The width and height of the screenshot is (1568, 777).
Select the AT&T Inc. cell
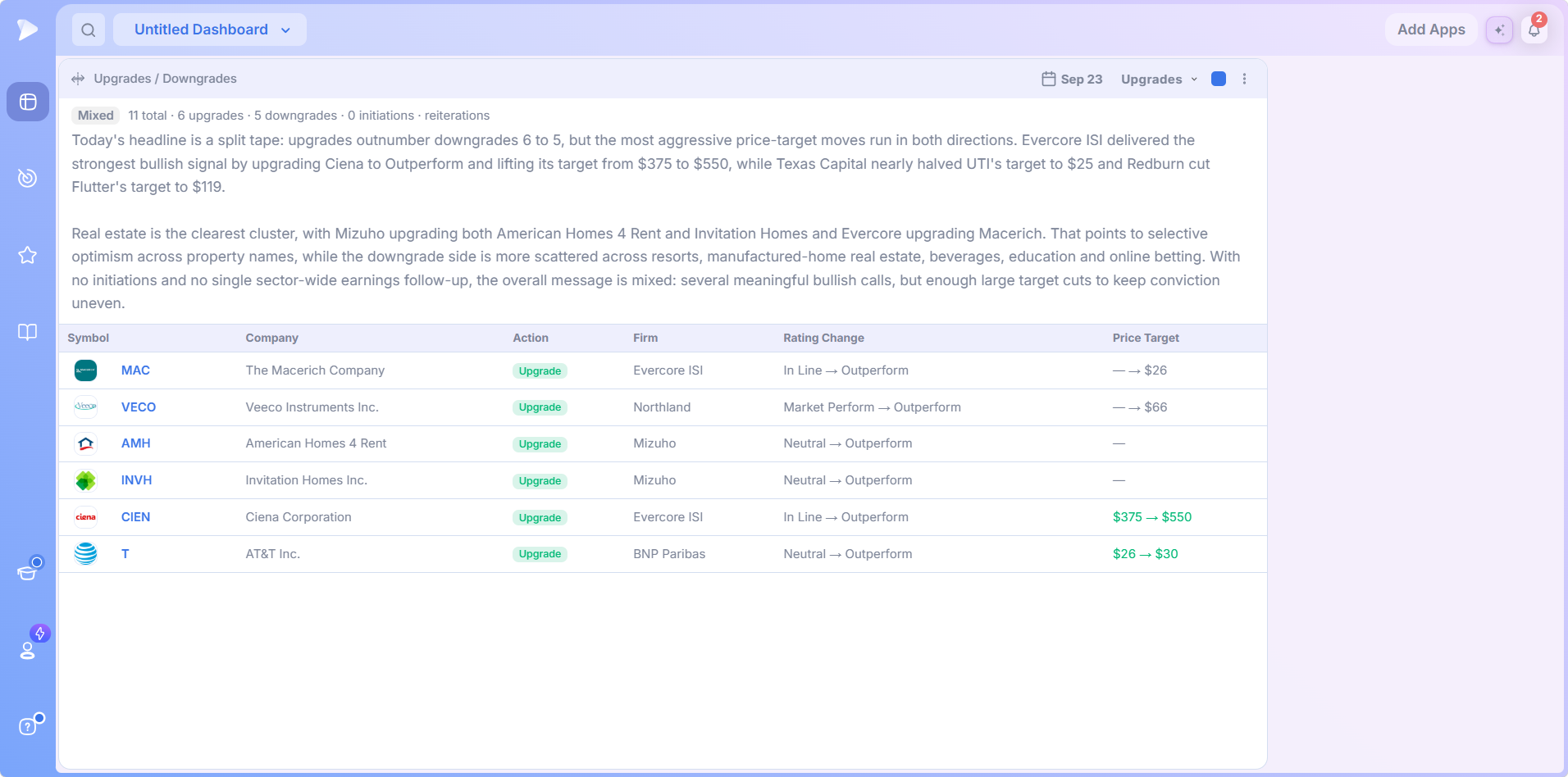(x=273, y=554)
